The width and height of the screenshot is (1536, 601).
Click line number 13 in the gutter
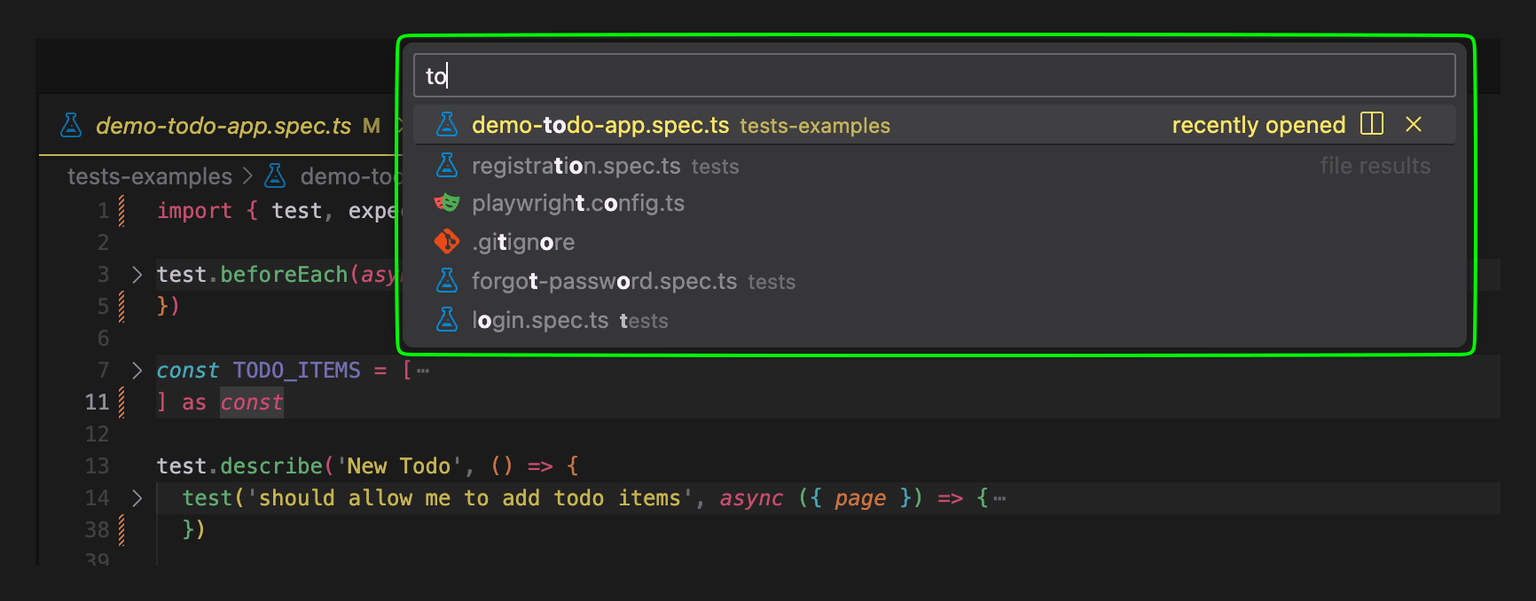(x=97, y=466)
